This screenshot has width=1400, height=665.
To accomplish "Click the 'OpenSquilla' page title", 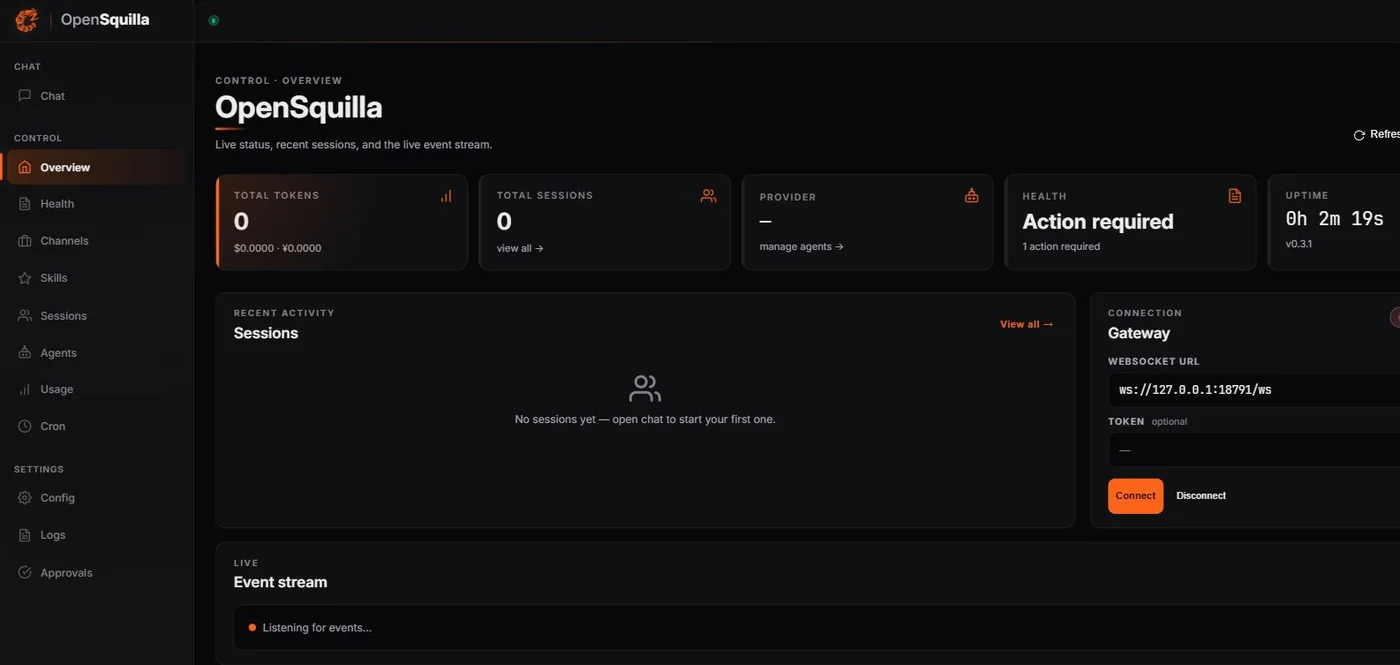I will [299, 108].
